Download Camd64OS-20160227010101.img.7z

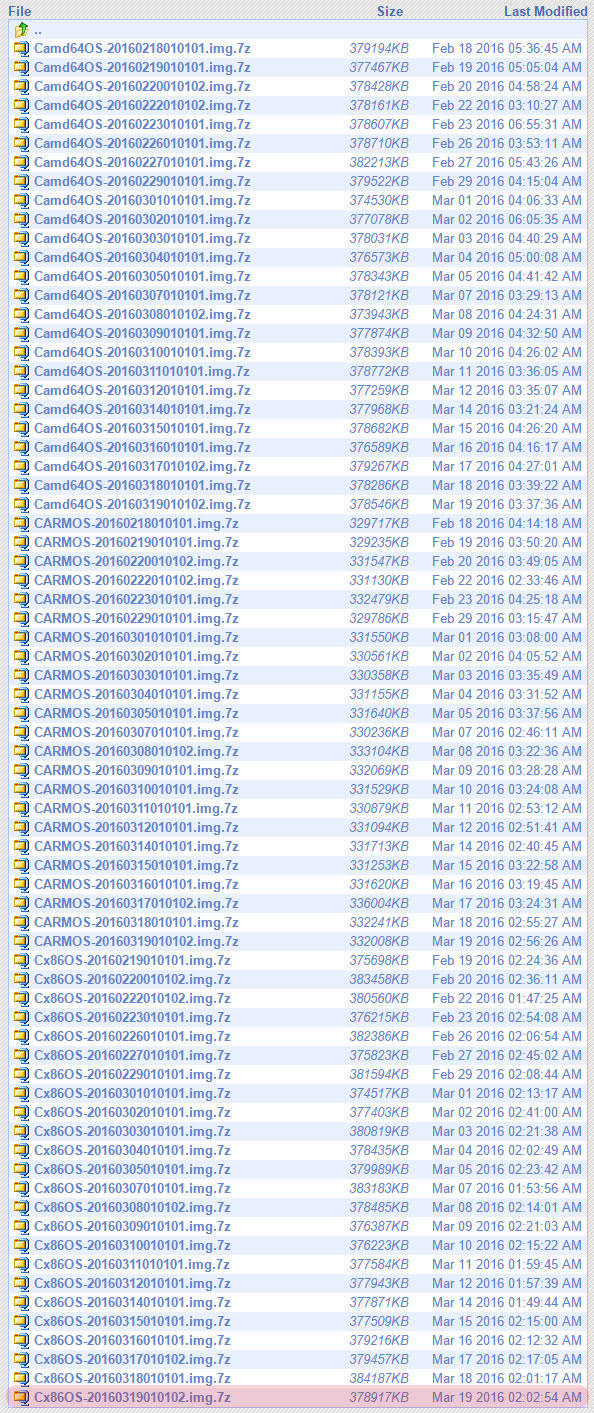(x=142, y=162)
